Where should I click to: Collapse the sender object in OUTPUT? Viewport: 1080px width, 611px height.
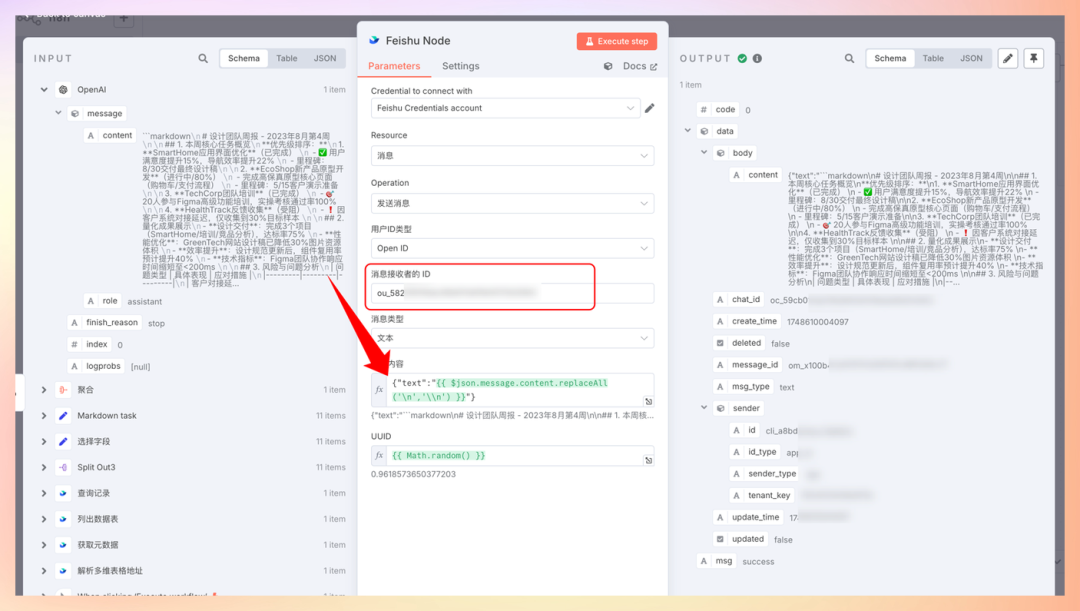(704, 408)
